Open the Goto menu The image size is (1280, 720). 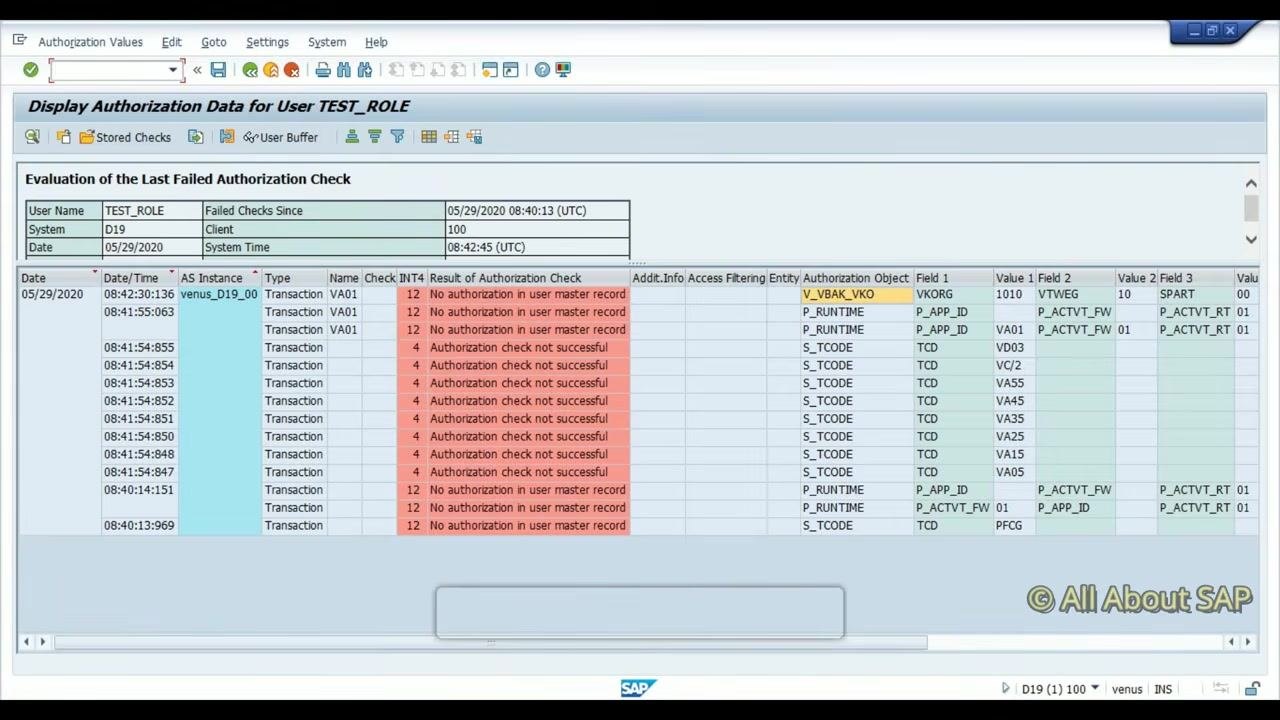coord(214,42)
